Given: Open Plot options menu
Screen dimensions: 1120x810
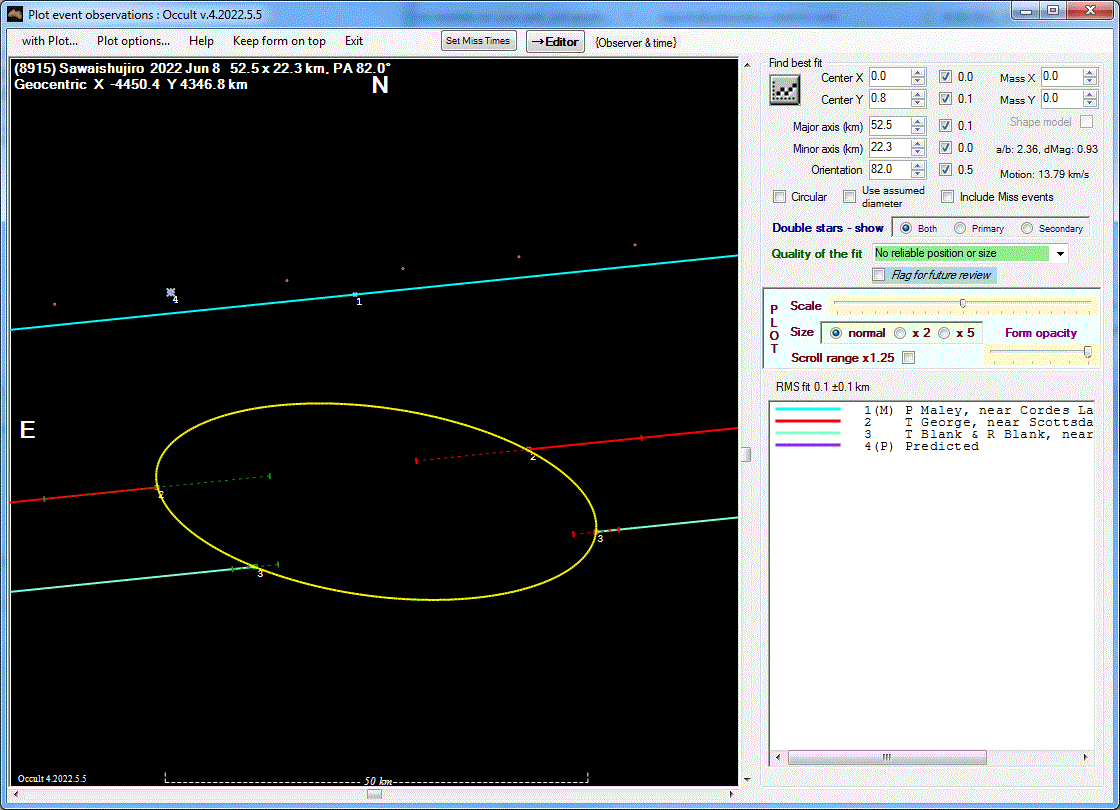Looking at the screenshot, I should pyautogui.click(x=133, y=41).
